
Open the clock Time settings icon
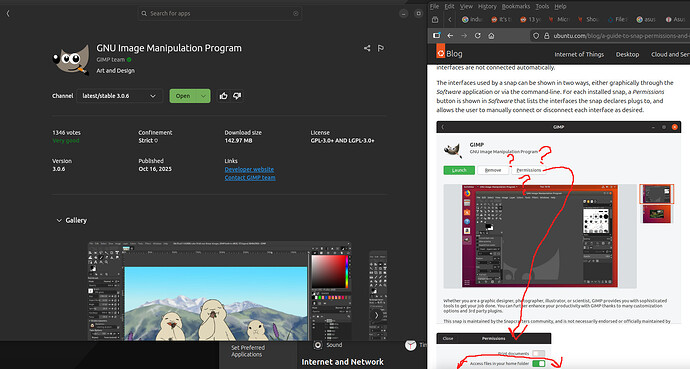point(411,346)
